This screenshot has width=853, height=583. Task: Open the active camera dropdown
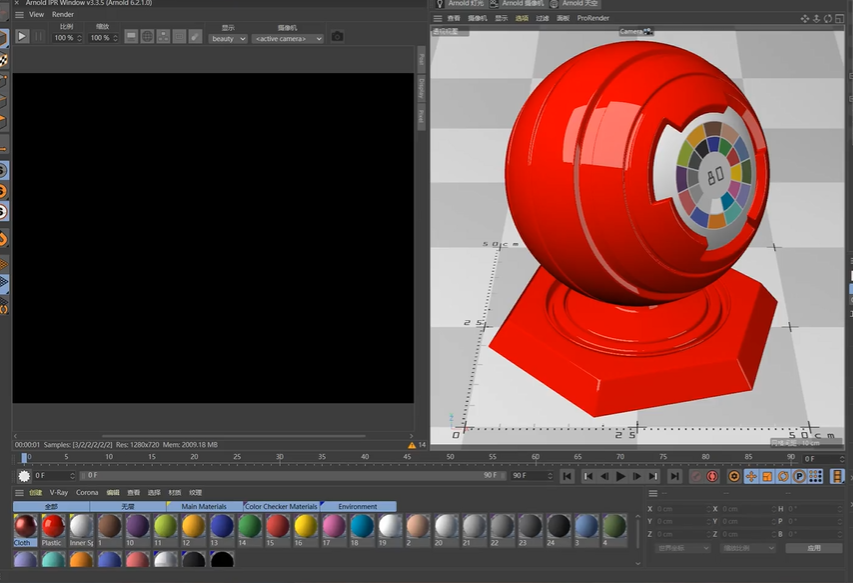[x=288, y=39]
